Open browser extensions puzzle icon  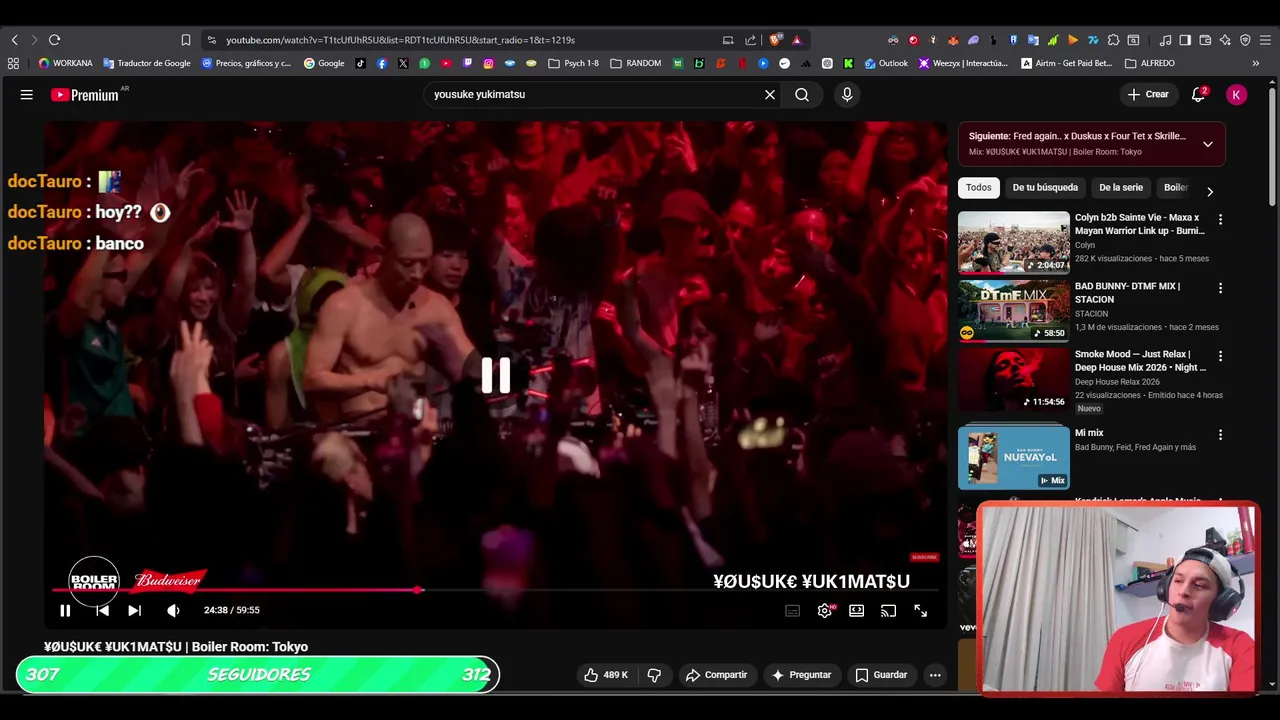[x=1113, y=40]
